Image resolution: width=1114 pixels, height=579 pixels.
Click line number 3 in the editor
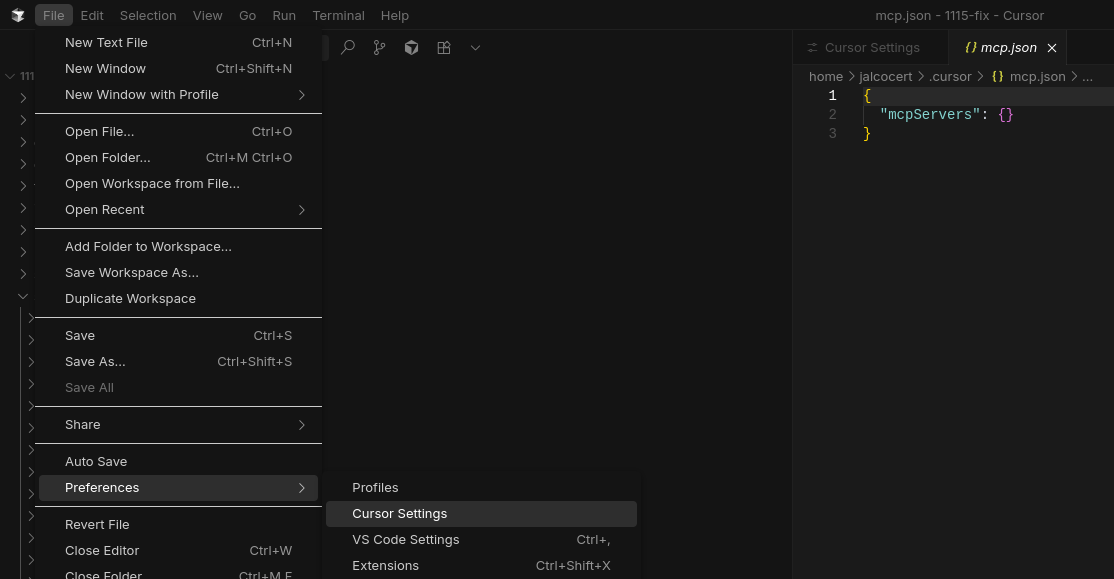coord(832,134)
